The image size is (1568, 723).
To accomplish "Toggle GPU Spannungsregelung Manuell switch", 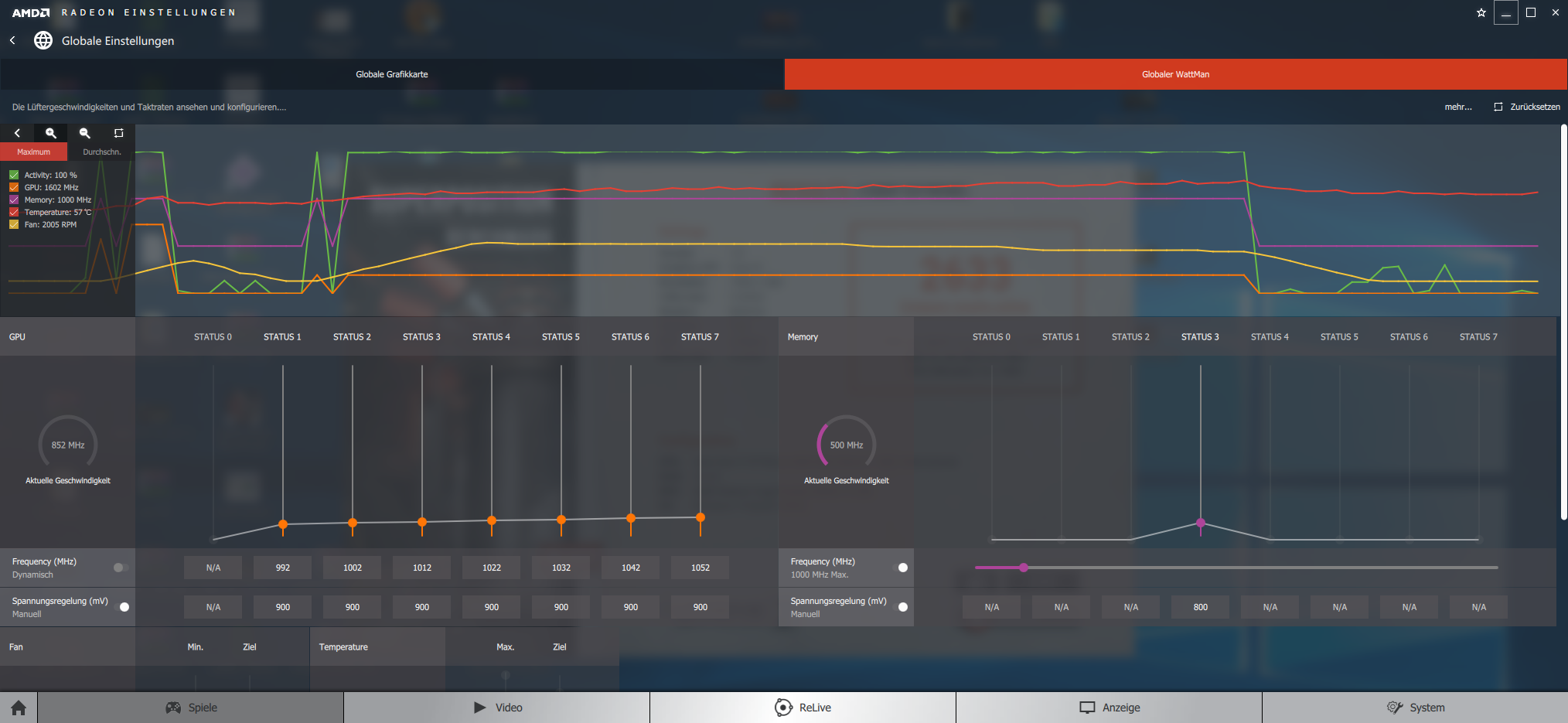I will (x=122, y=607).
